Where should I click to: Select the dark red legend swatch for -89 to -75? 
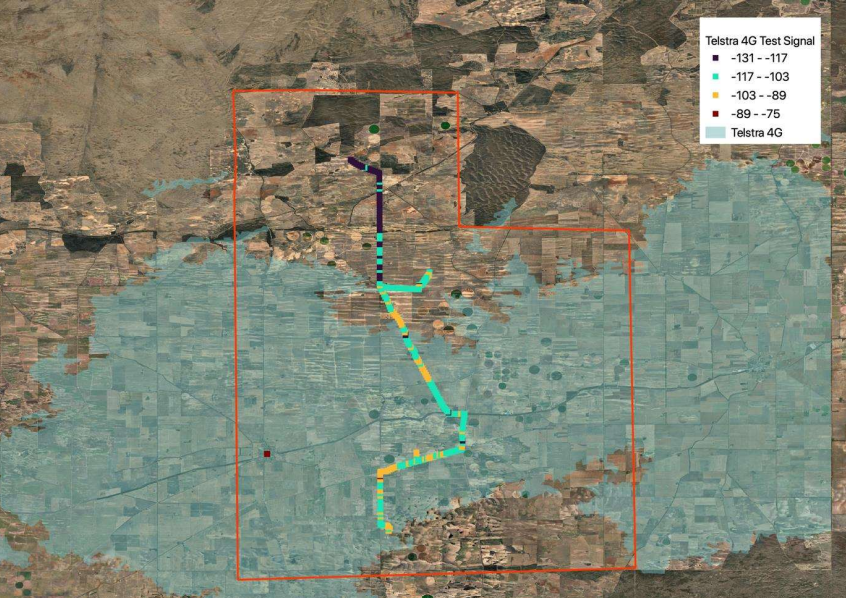[716, 114]
